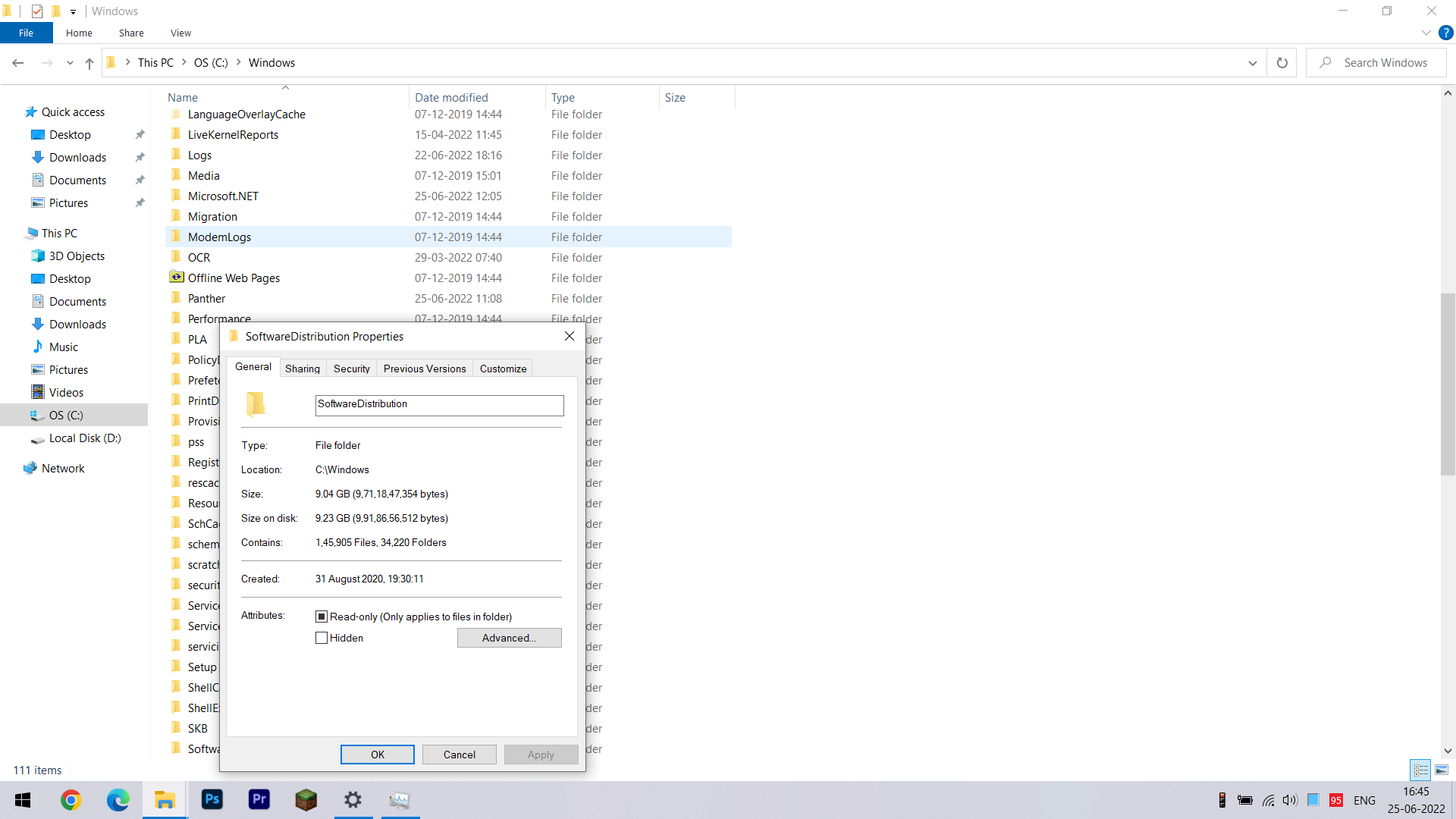This screenshot has height=819, width=1456.
Task: Switch to the Customize tab
Action: [x=503, y=369]
